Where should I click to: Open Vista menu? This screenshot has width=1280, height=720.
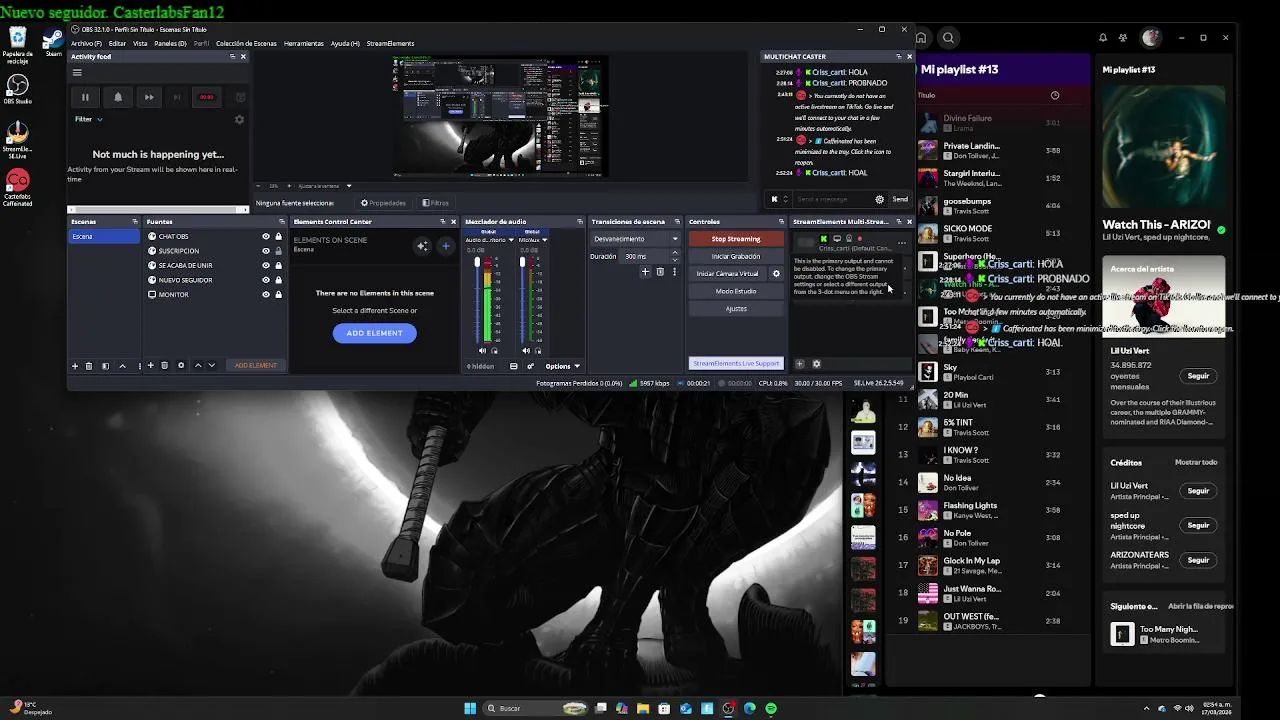pyautogui.click(x=140, y=44)
